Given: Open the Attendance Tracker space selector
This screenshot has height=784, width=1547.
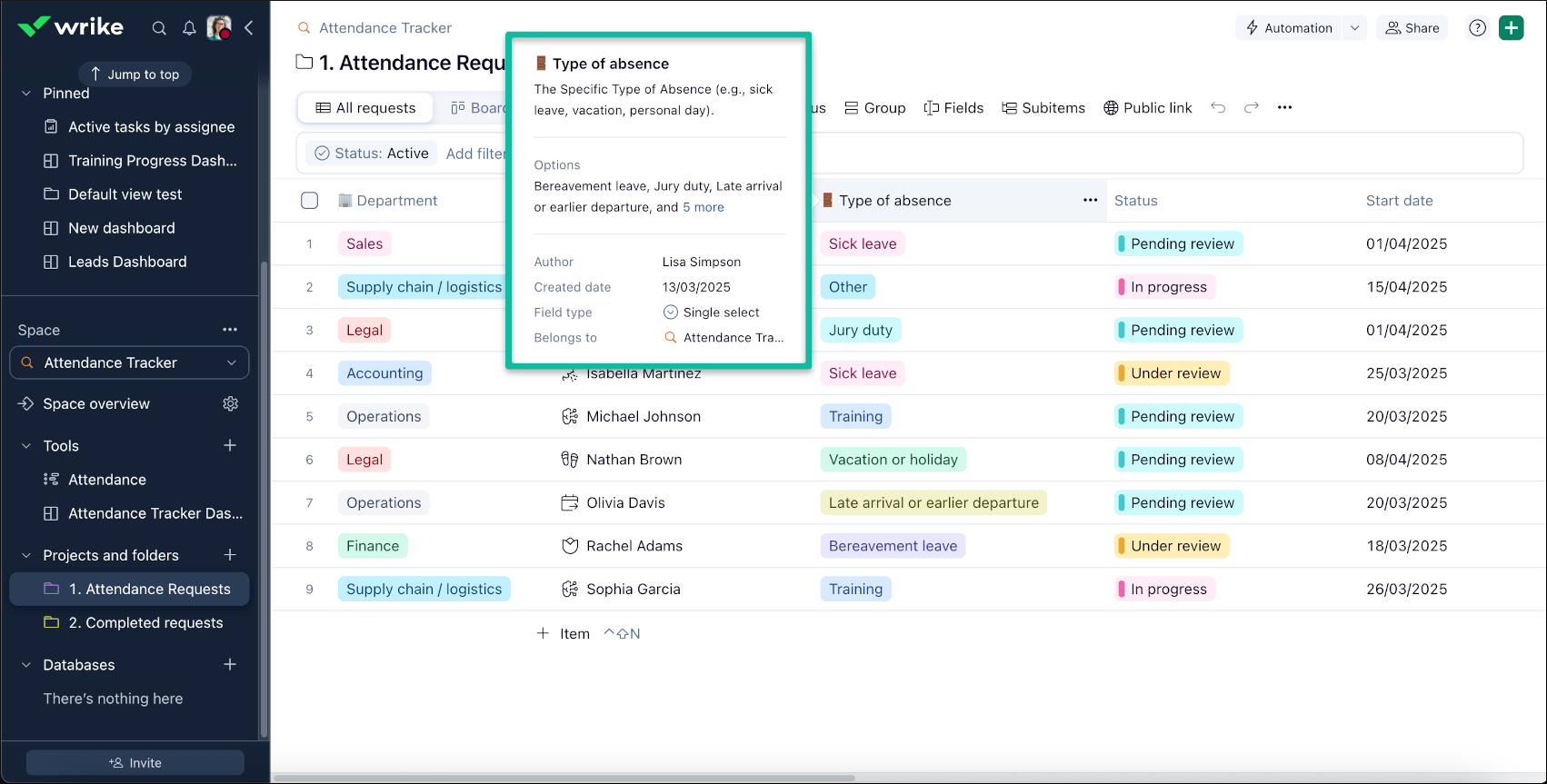Looking at the screenshot, I should click(129, 362).
